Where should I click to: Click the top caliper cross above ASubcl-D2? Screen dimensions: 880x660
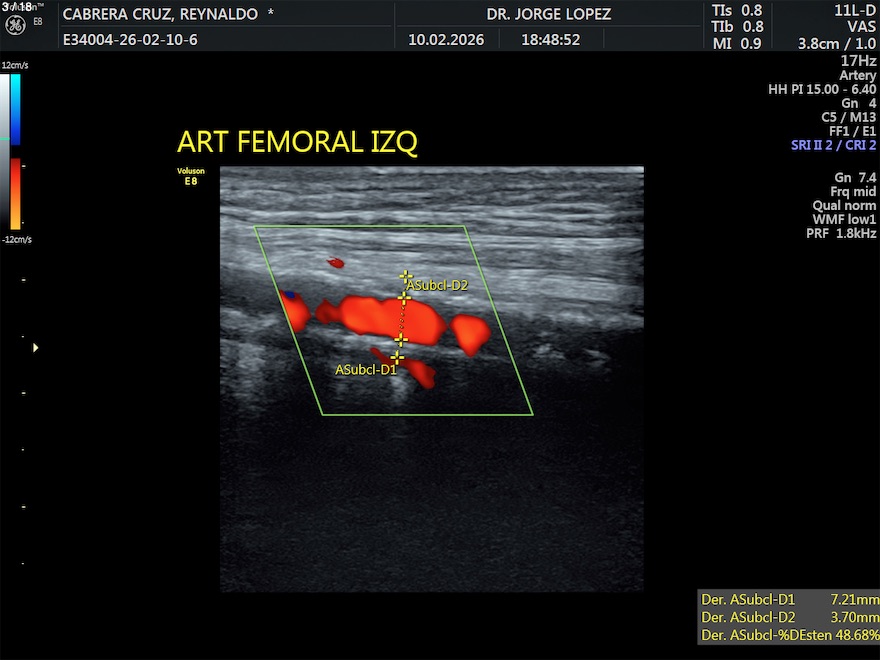(x=405, y=276)
